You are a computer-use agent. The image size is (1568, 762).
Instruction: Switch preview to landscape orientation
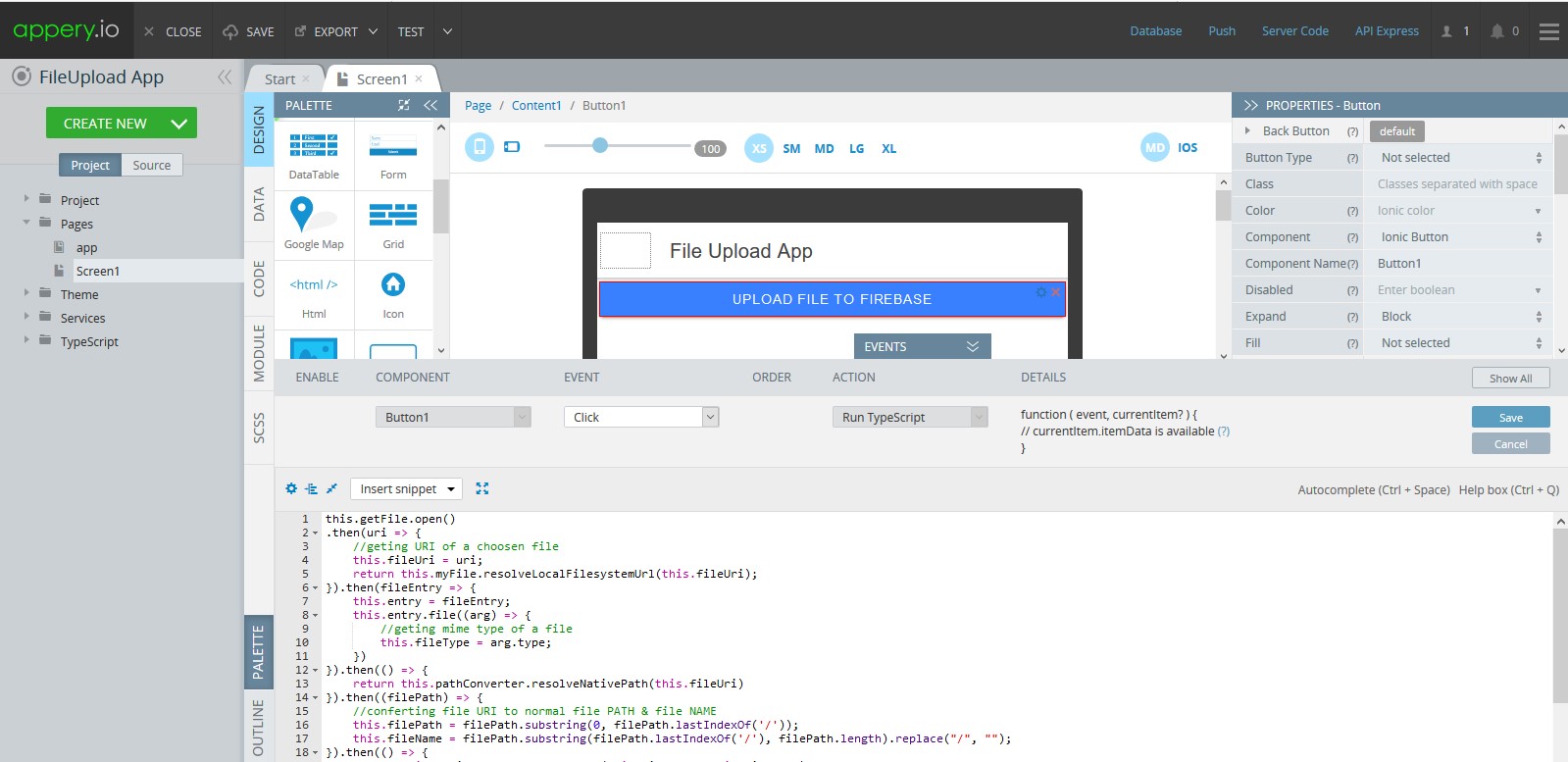click(x=512, y=147)
